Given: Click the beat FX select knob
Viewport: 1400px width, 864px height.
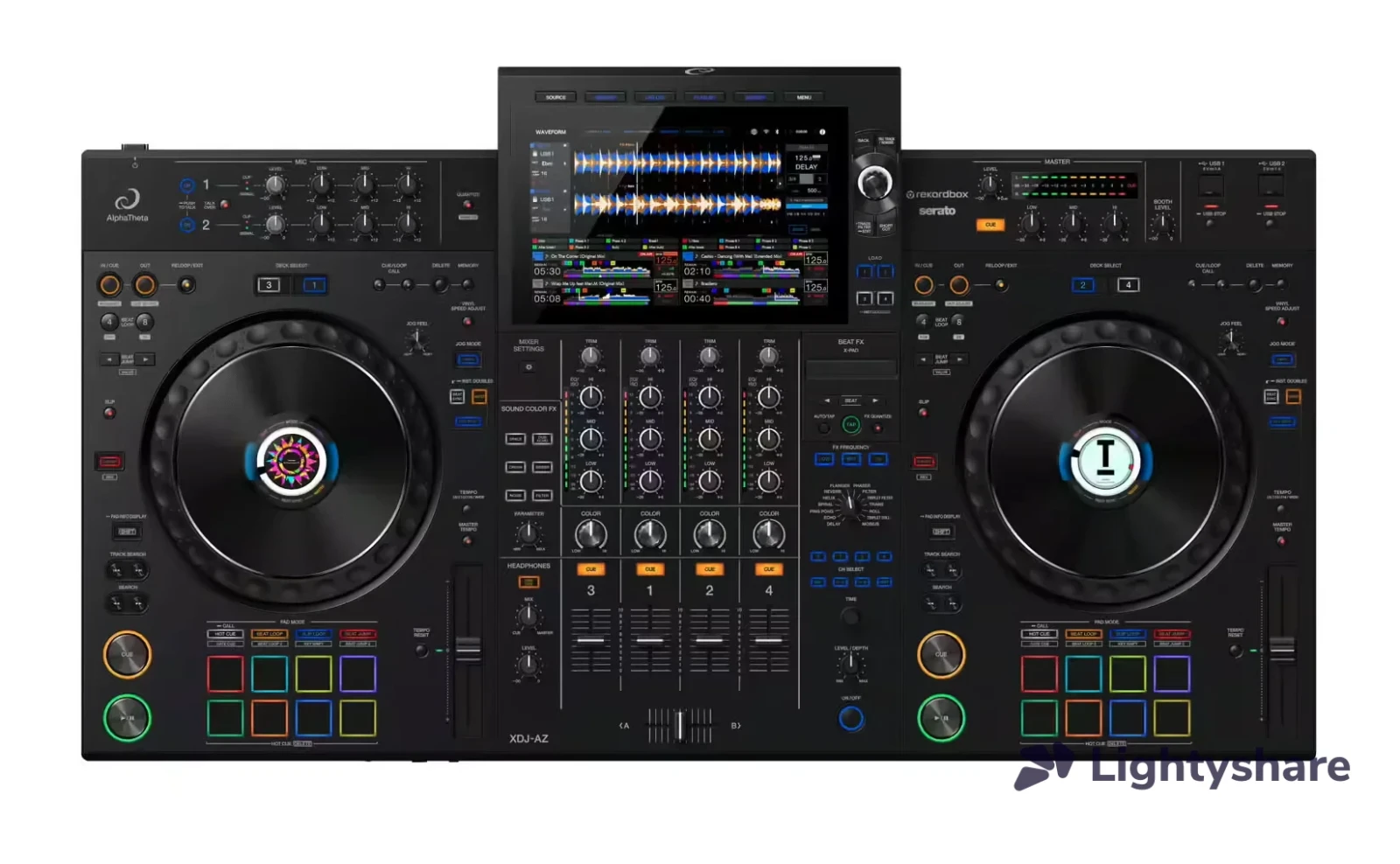Looking at the screenshot, I should 849,503.
